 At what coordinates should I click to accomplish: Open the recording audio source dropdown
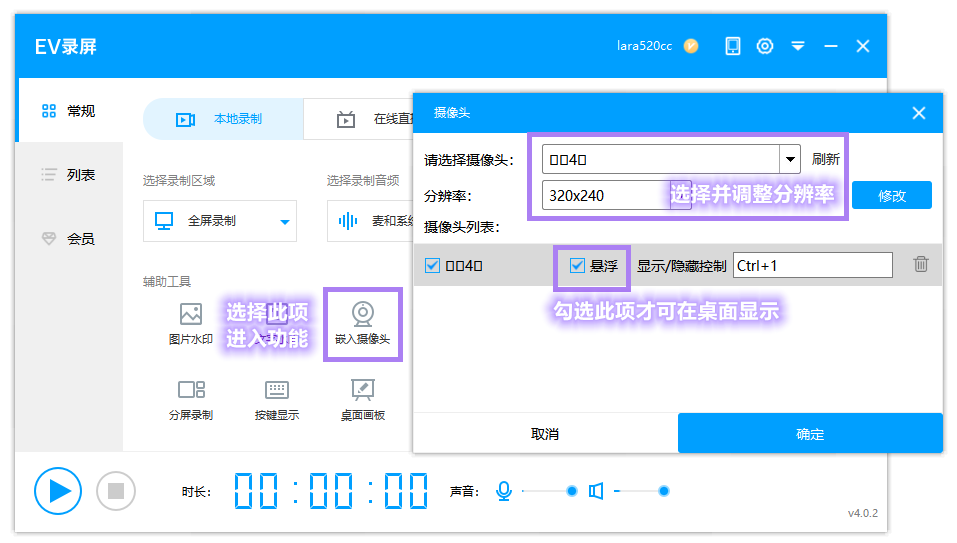pyautogui.click(x=368, y=221)
